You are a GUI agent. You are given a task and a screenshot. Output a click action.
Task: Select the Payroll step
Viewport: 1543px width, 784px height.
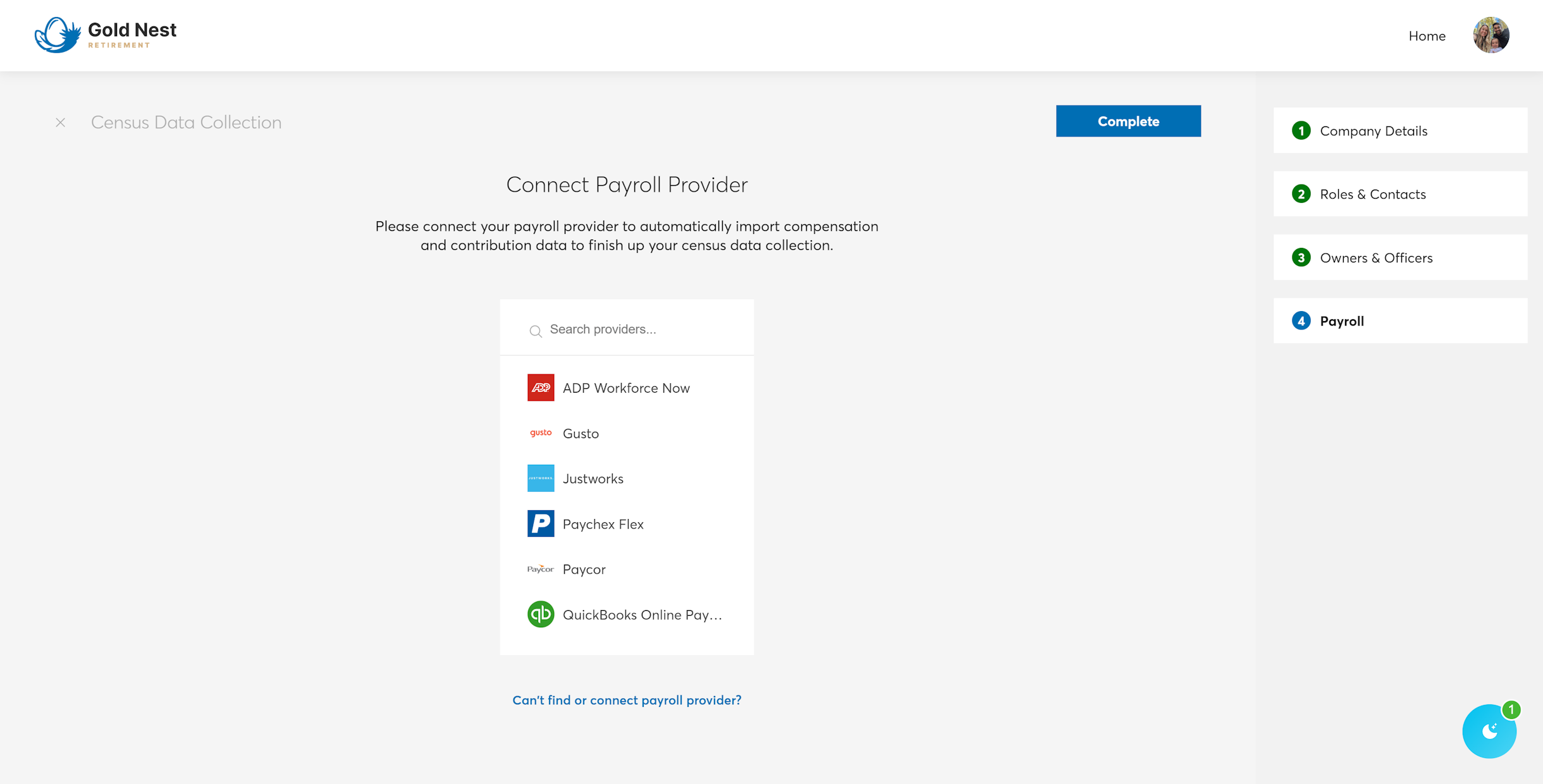click(x=1400, y=321)
